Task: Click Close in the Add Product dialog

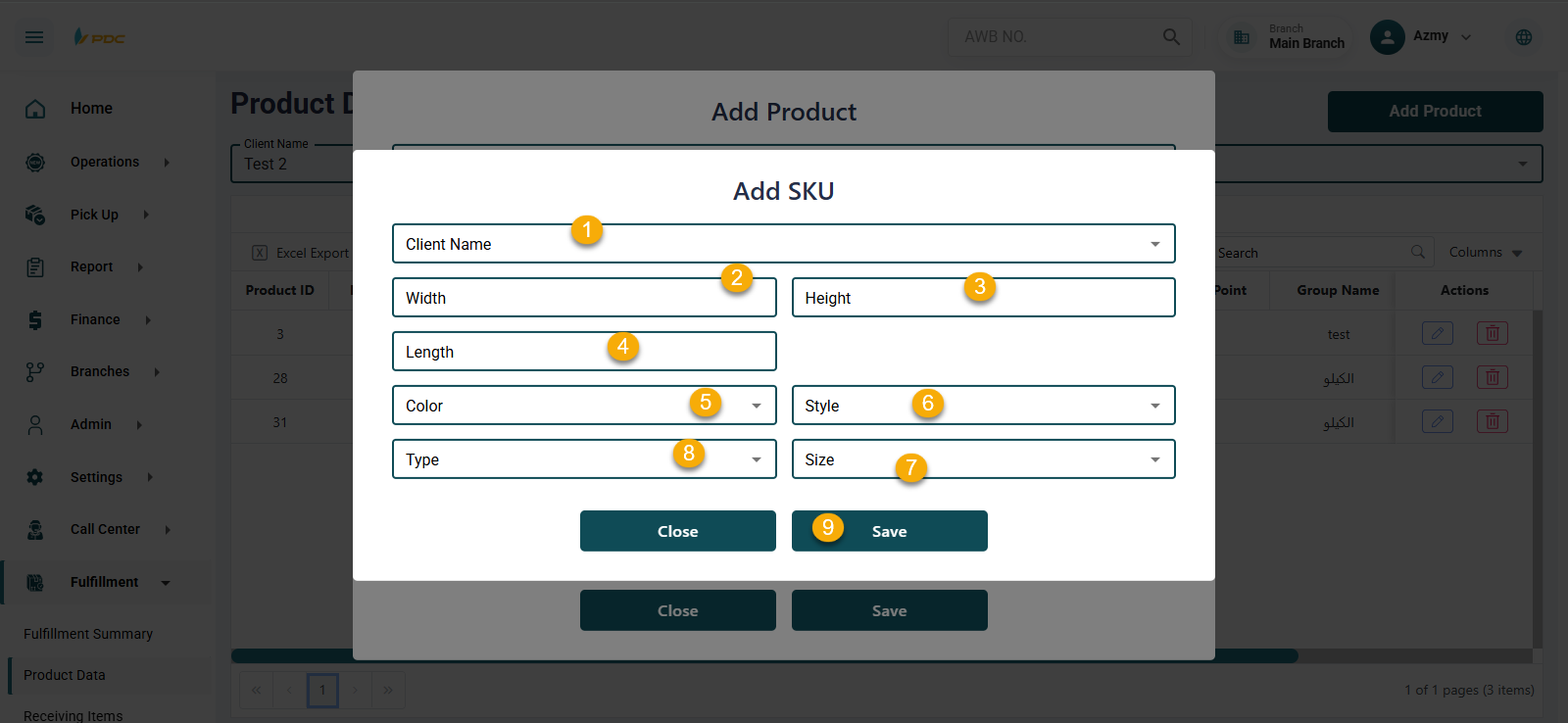Action: point(678,610)
